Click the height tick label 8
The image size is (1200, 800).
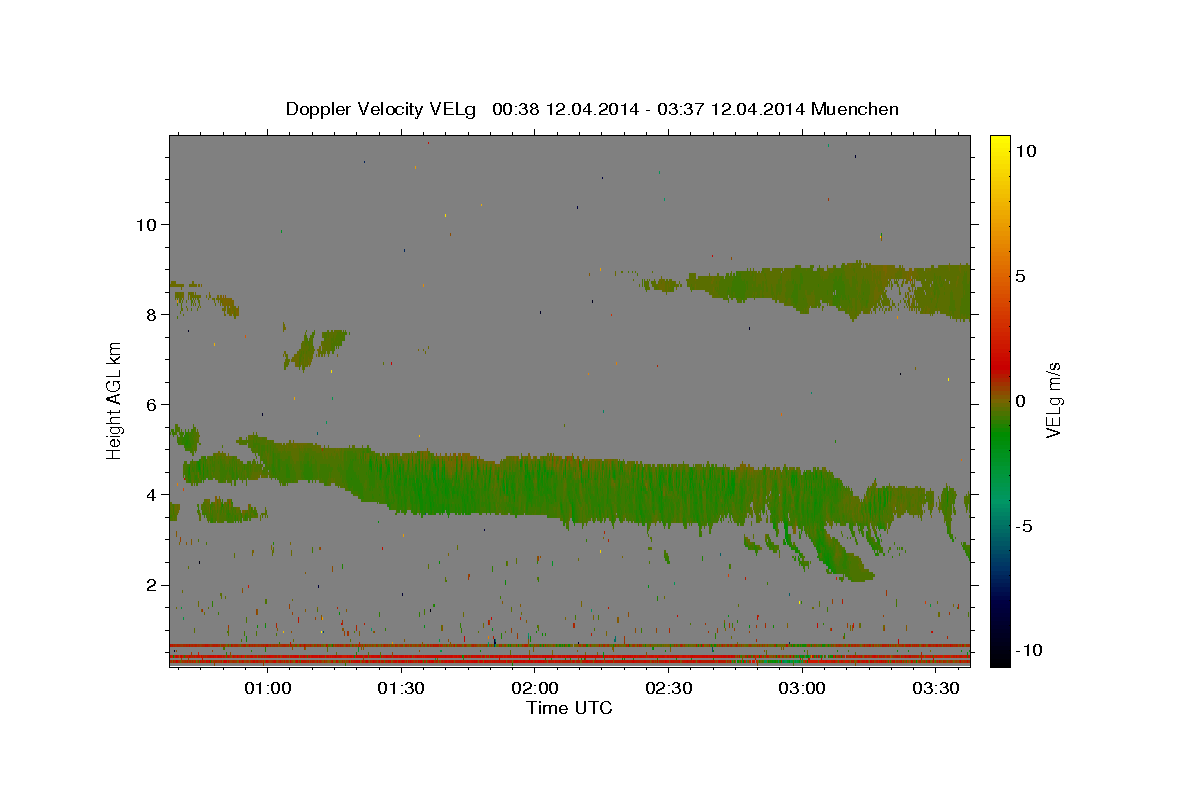151,314
